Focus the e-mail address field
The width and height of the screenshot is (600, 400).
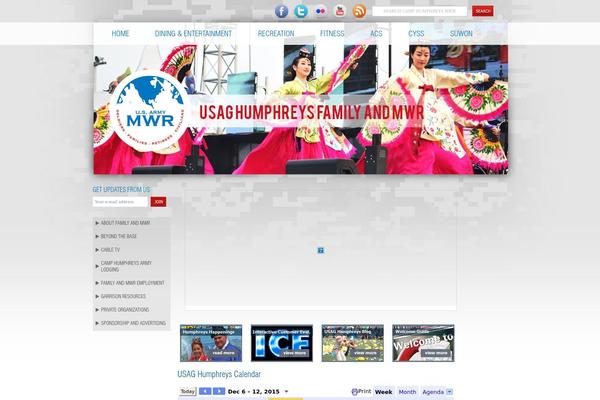(x=120, y=202)
